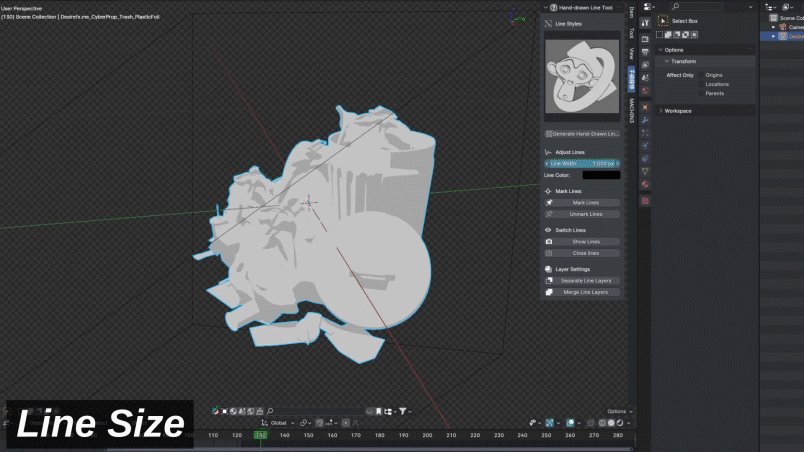Click the timeline bookmark marker icon
This screenshot has width=804, height=452.
tap(378, 411)
